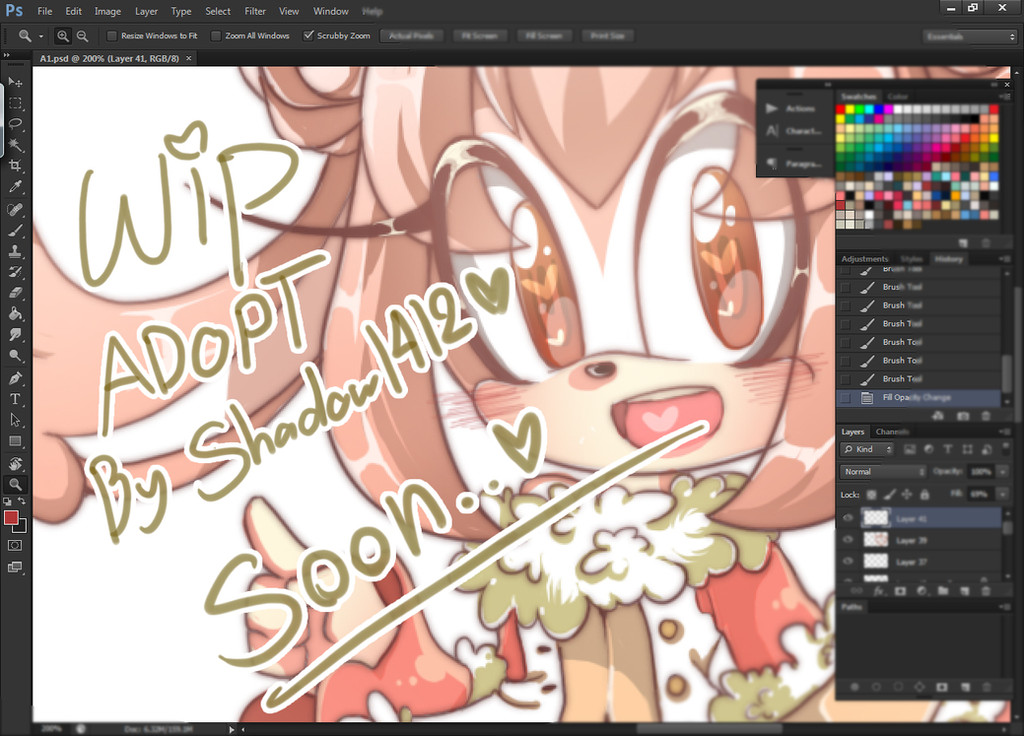Image resolution: width=1024 pixels, height=736 pixels.
Task: Add a layer style via fx icon
Action: 878,591
